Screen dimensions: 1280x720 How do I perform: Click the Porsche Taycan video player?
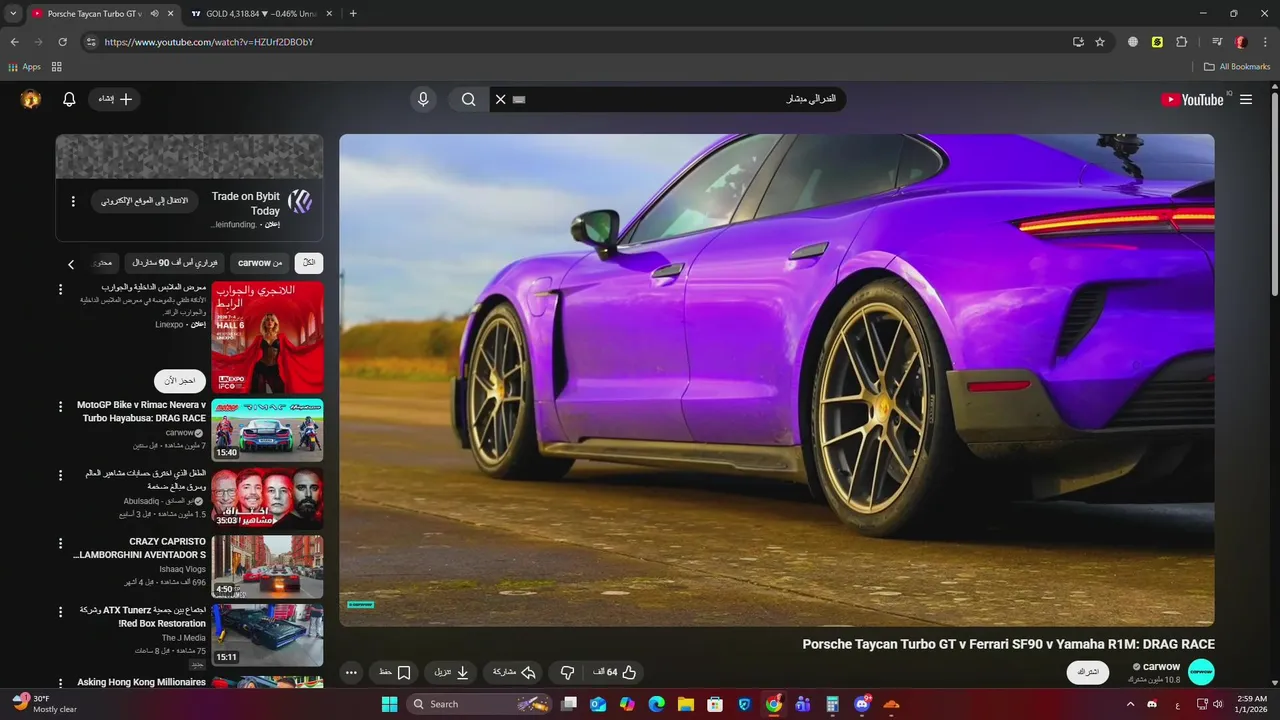click(777, 380)
